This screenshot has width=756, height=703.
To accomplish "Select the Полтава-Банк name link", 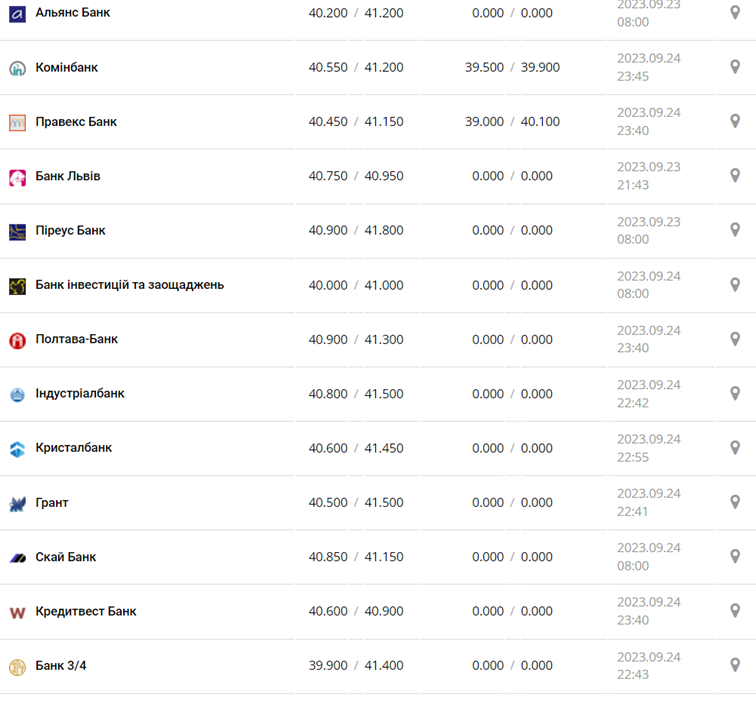I will pos(76,339).
